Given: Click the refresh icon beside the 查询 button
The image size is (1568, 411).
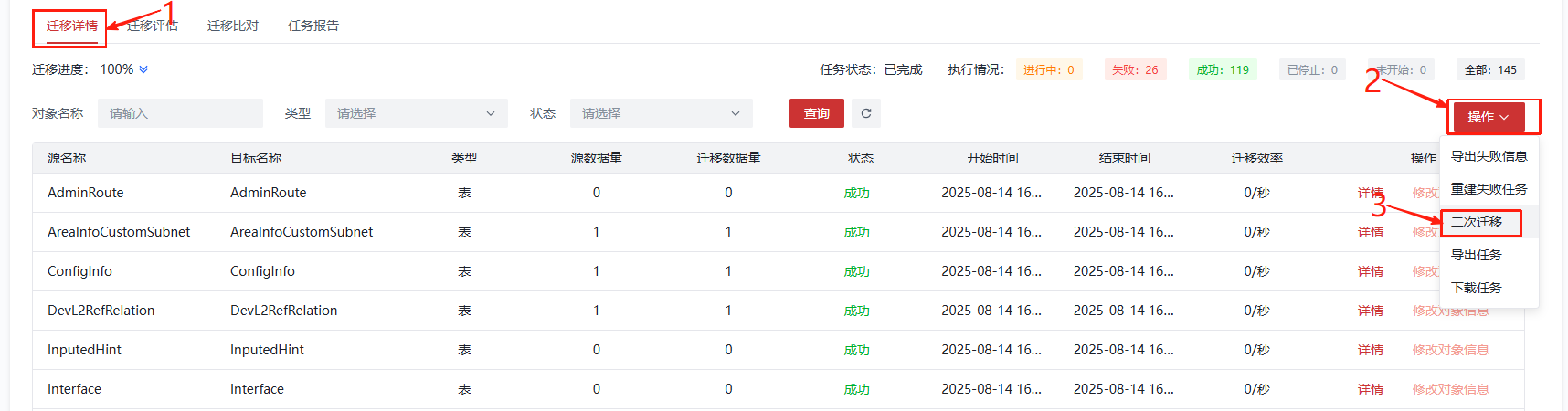Looking at the screenshot, I should pos(865,113).
